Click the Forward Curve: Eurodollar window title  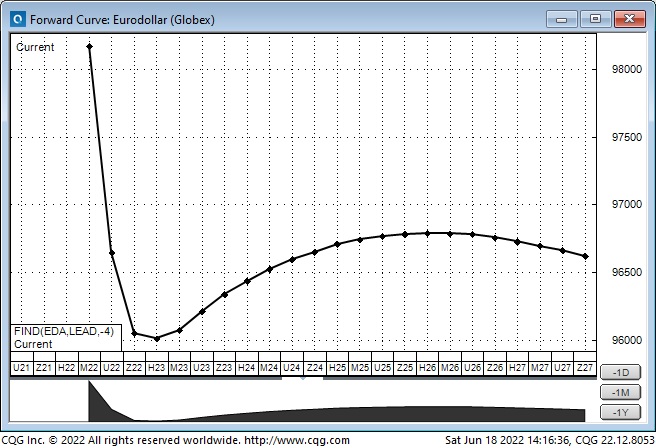[x=122, y=20]
